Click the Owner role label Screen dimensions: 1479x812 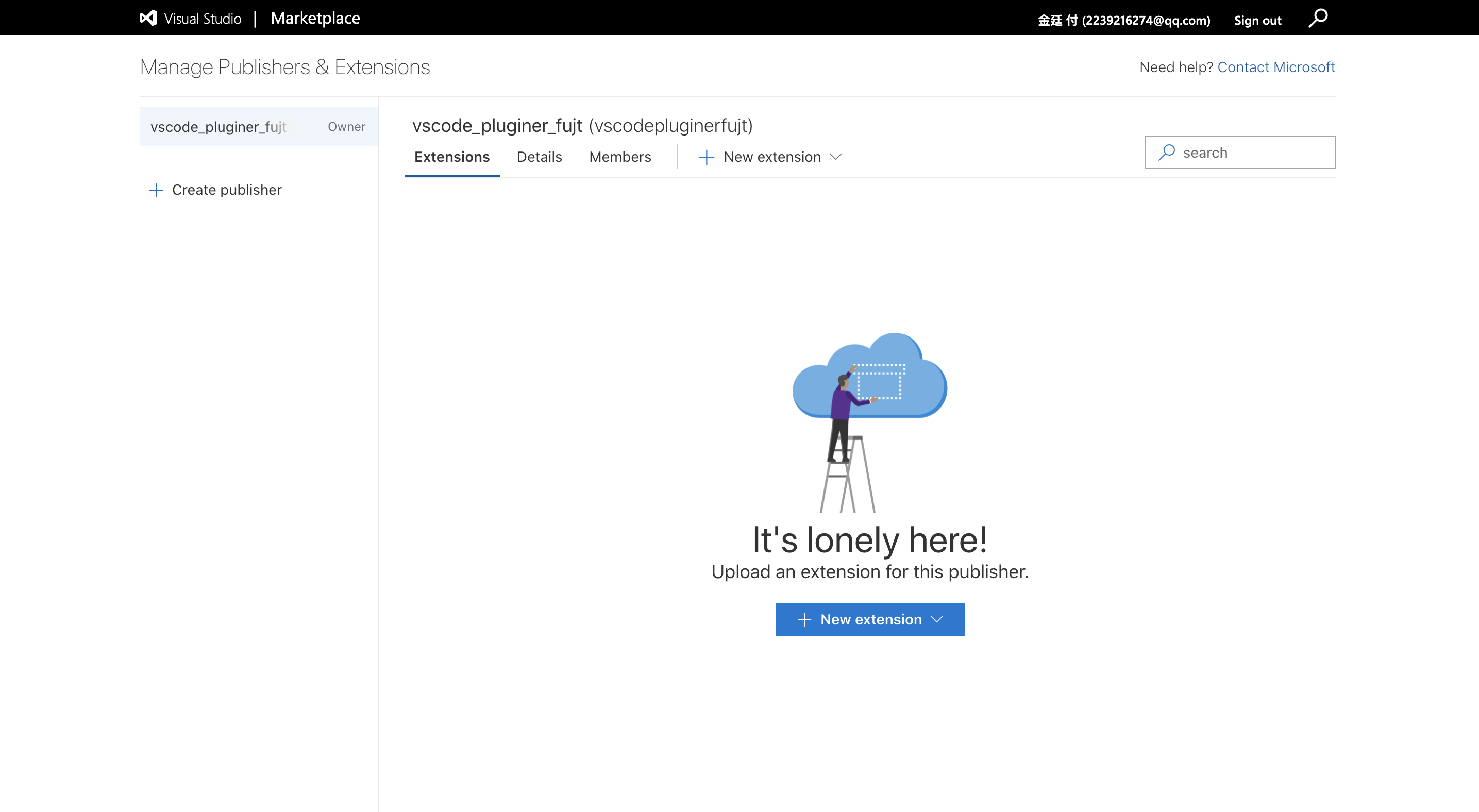pyautogui.click(x=346, y=126)
